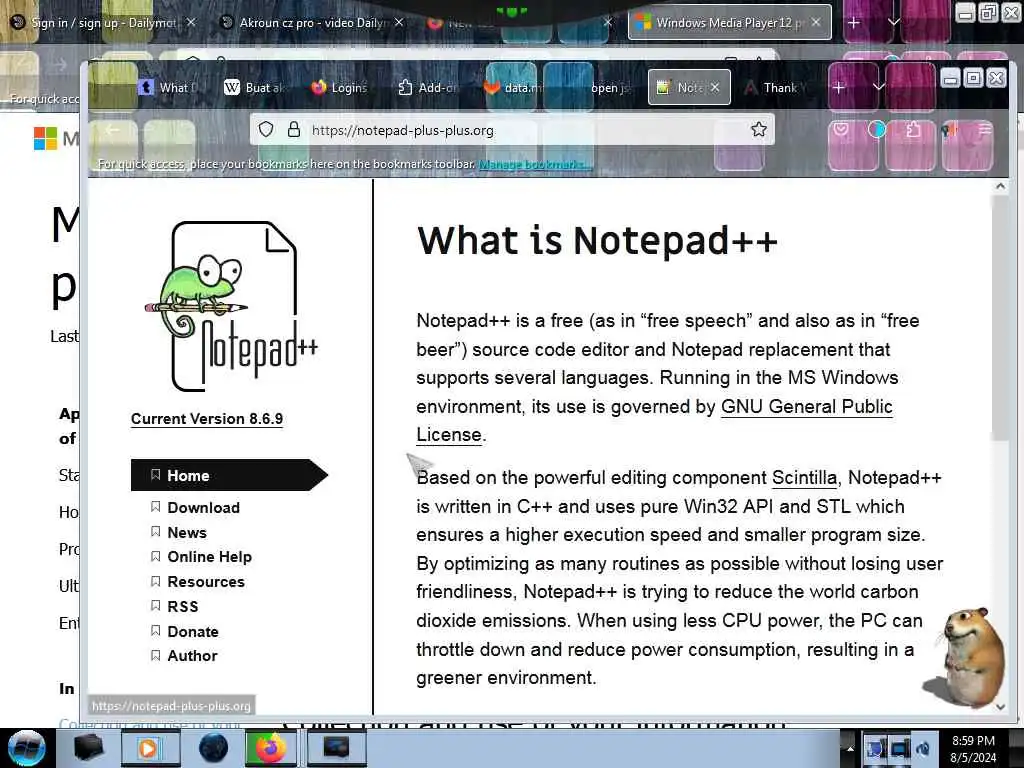Follow the GNU General Public License link
Image resolution: width=1024 pixels, height=768 pixels.
(x=807, y=407)
